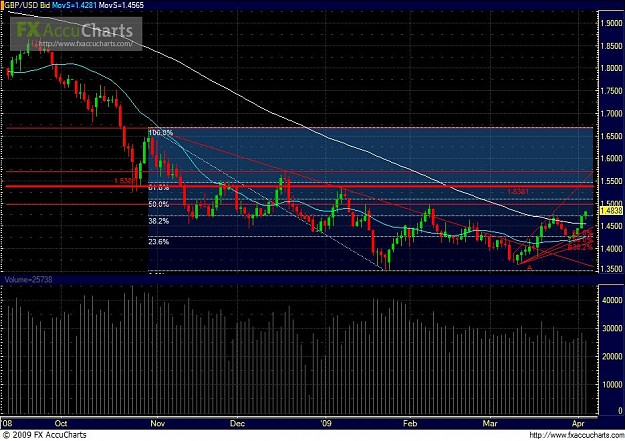Screen dimensions: 625x441
Task: Click the 23.6% Fibonacci level label
Action: (159, 241)
